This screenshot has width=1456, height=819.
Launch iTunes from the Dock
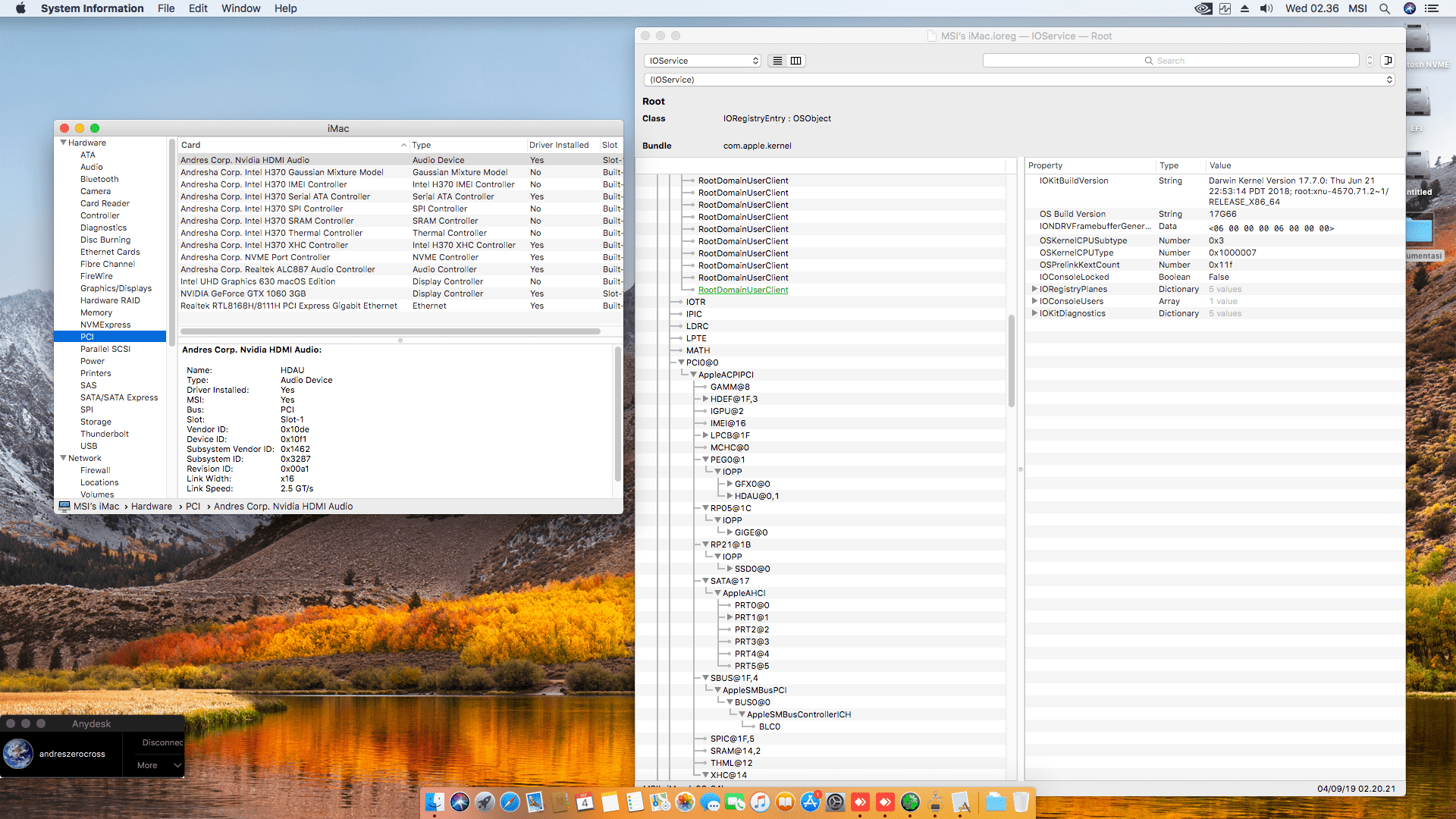(760, 802)
